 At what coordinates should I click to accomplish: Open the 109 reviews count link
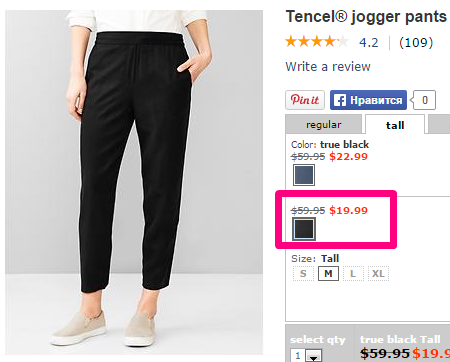pyautogui.click(x=416, y=43)
